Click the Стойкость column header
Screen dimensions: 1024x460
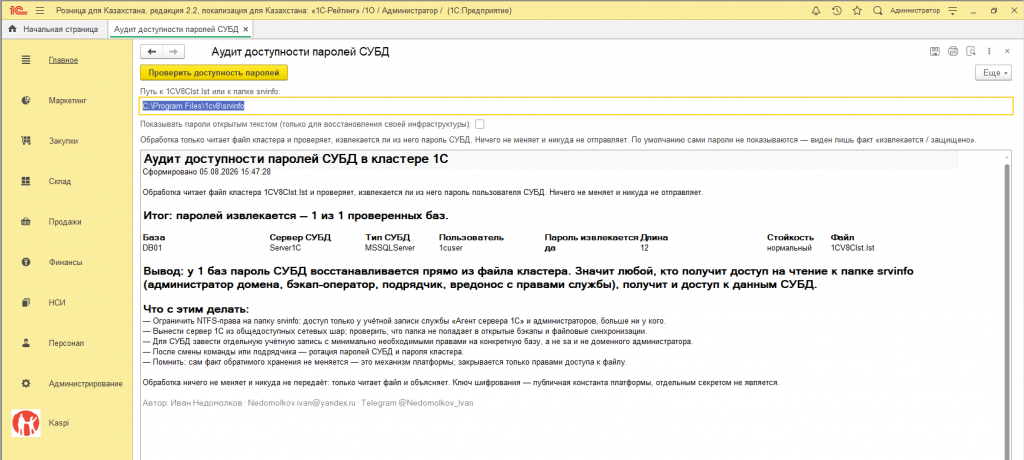[x=791, y=237]
